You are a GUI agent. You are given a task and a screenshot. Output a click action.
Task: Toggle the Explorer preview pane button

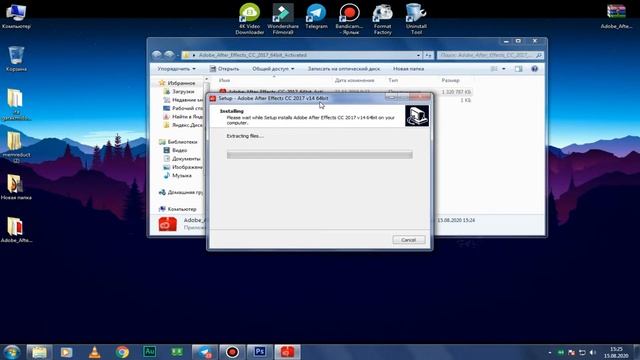click(x=518, y=69)
